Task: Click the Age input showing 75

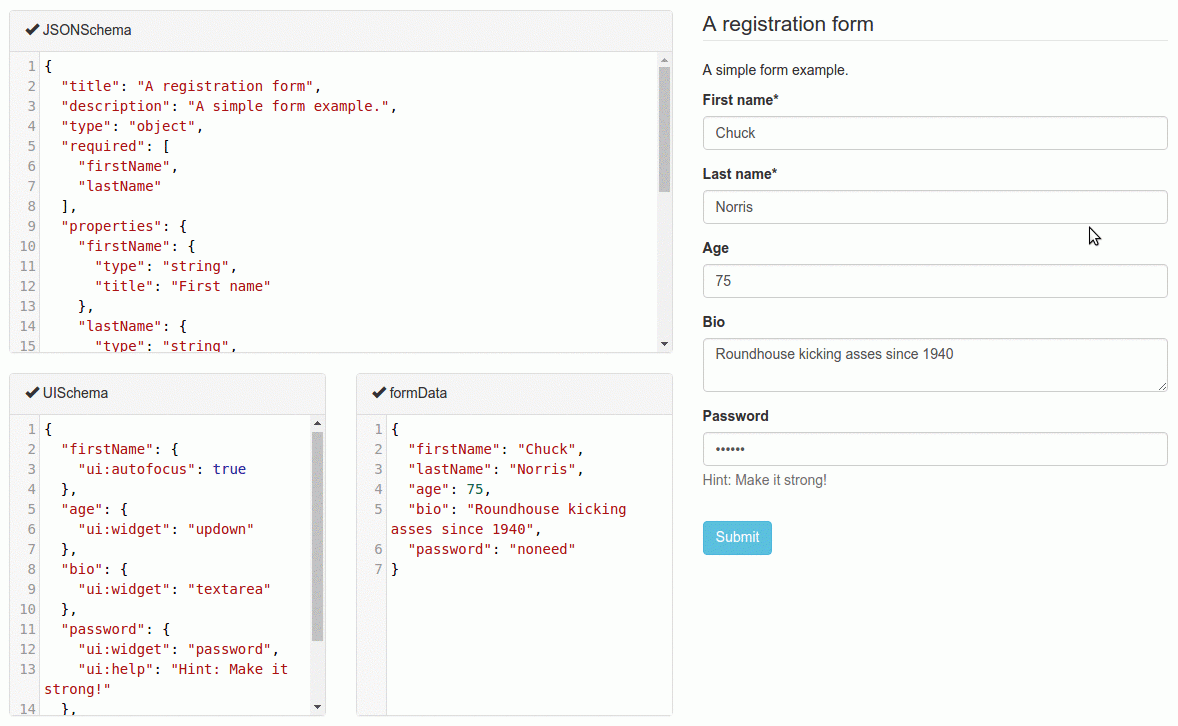Action: 935,281
